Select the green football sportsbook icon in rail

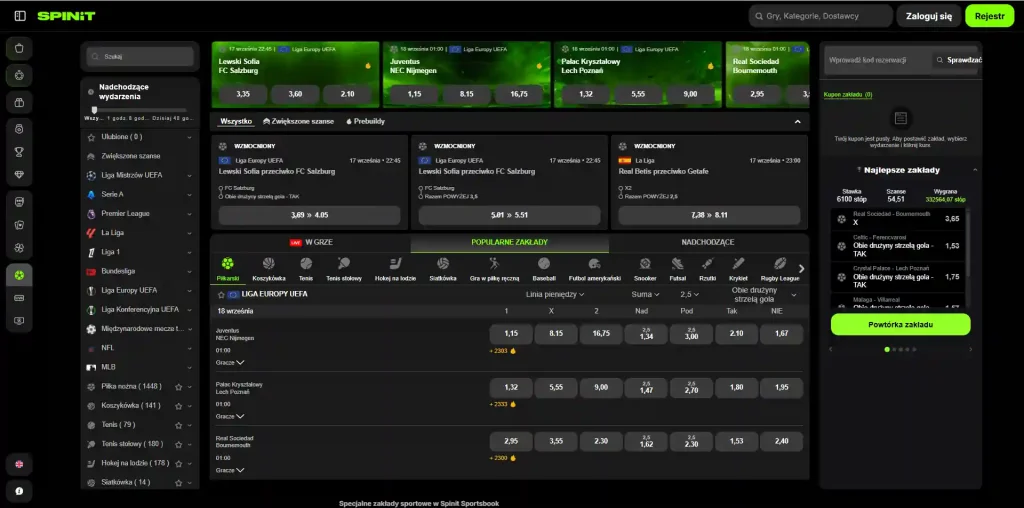click(20, 276)
